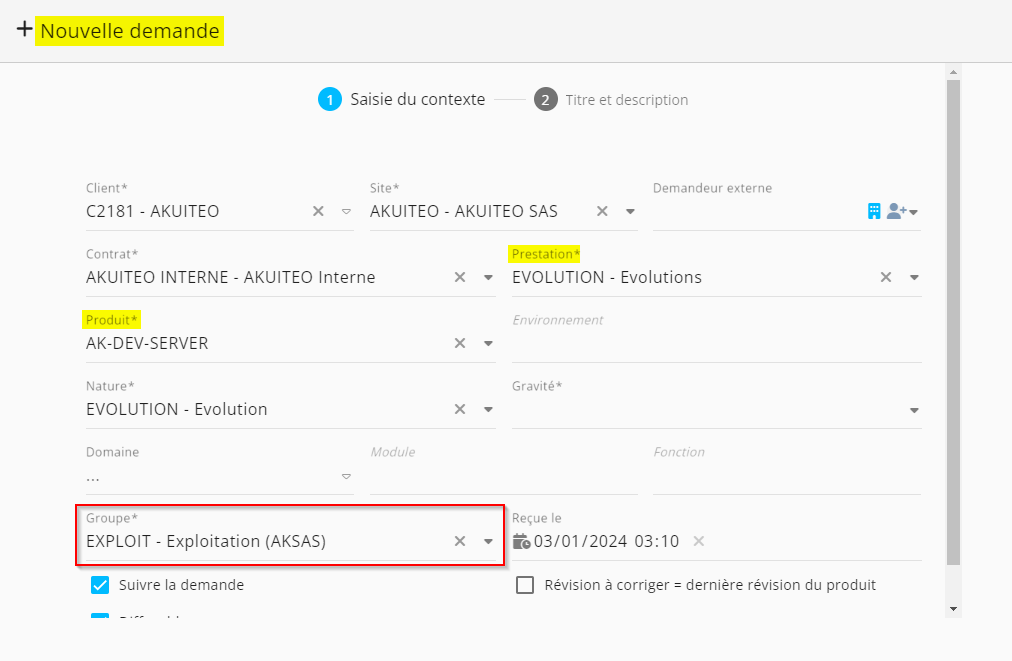Click the add-person icon in Demandeur externe
The image size is (1012, 661).
tap(897, 211)
